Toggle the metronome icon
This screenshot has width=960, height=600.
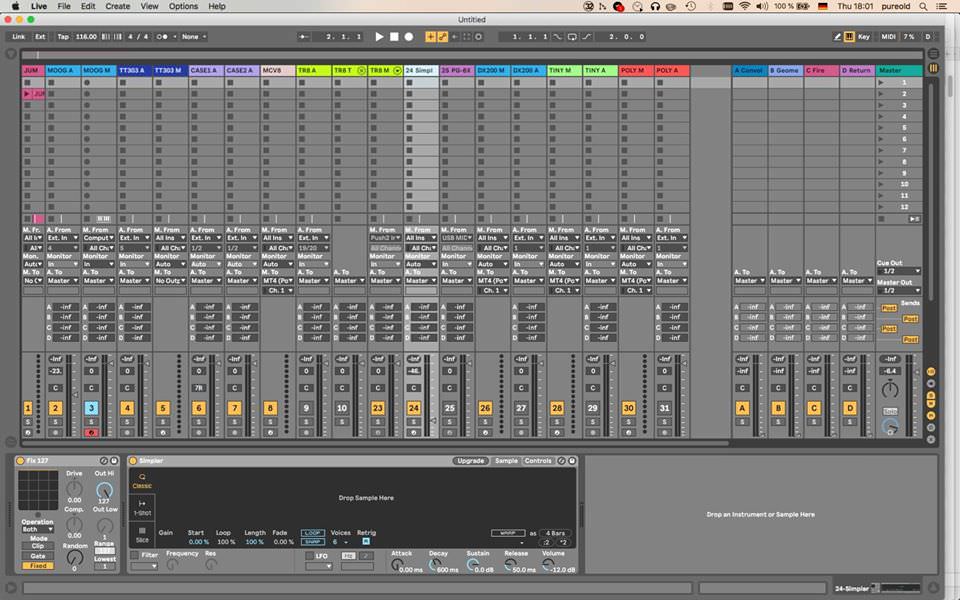coord(162,37)
